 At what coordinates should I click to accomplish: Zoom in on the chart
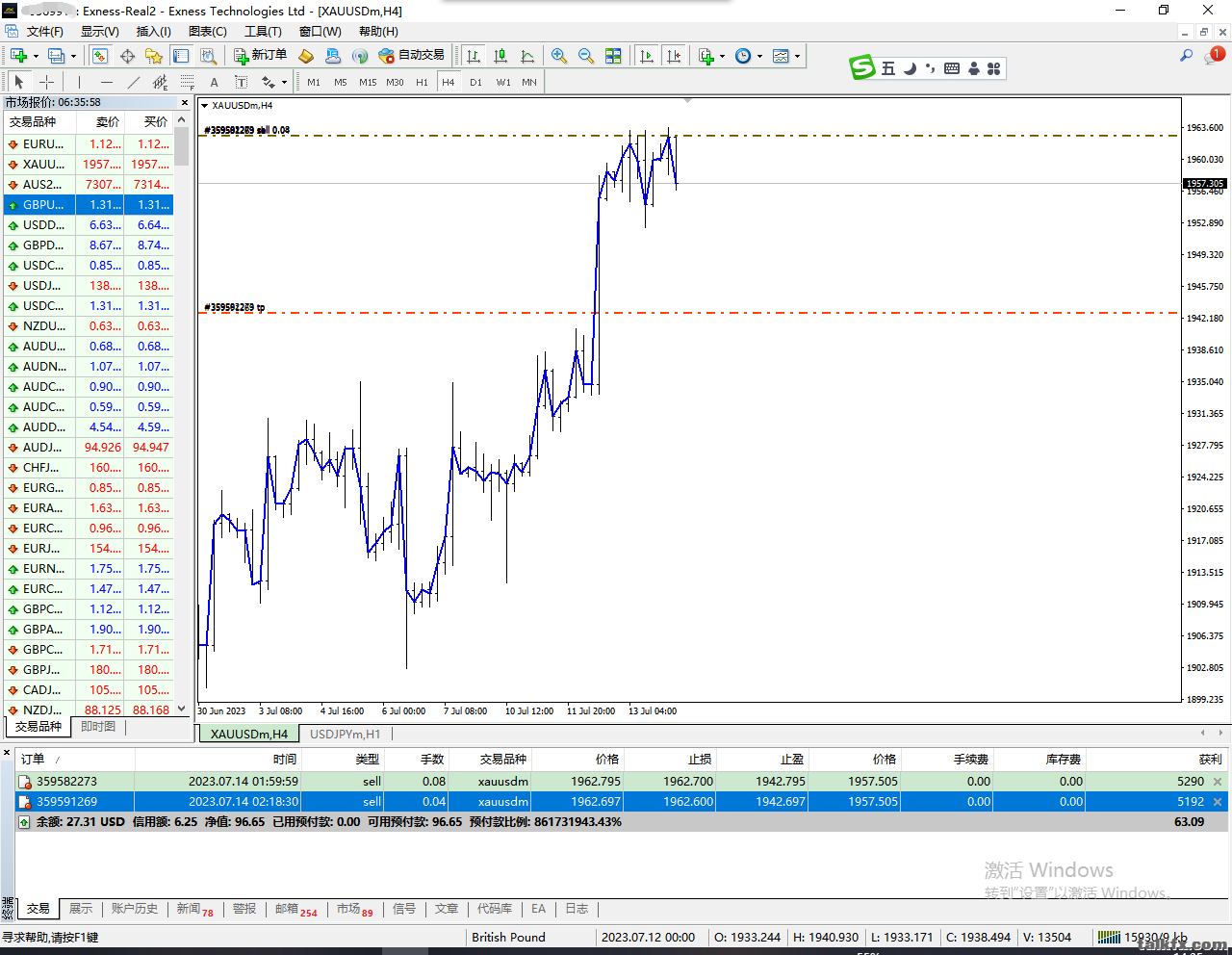click(x=559, y=56)
